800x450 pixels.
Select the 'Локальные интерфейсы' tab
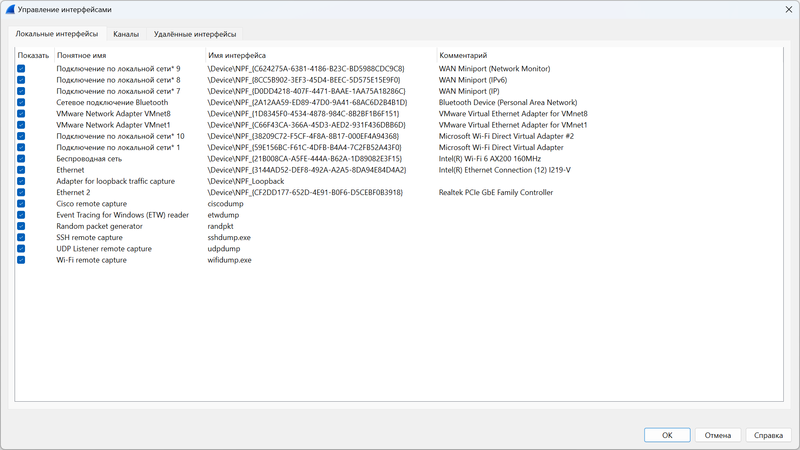point(57,34)
